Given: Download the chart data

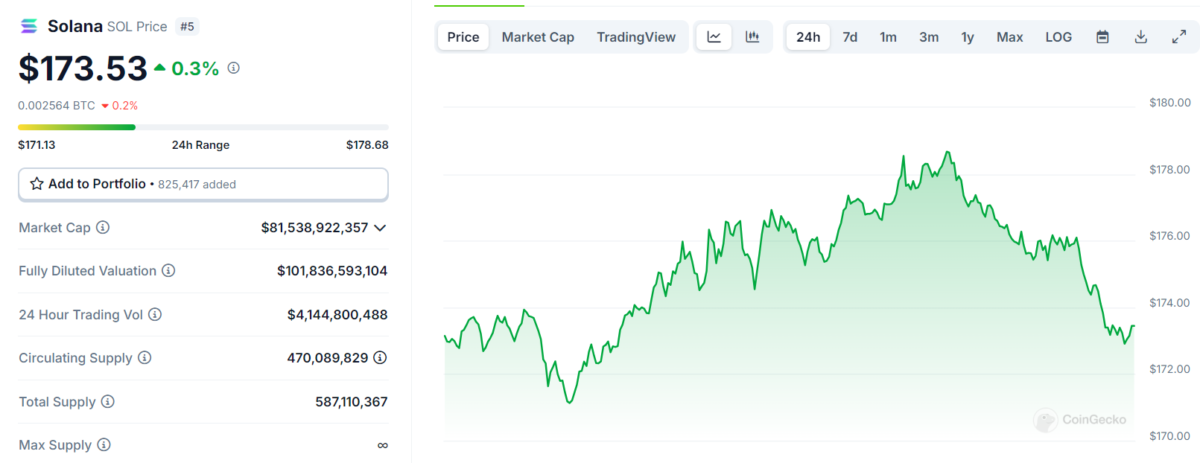Looking at the screenshot, I should (1140, 37).
